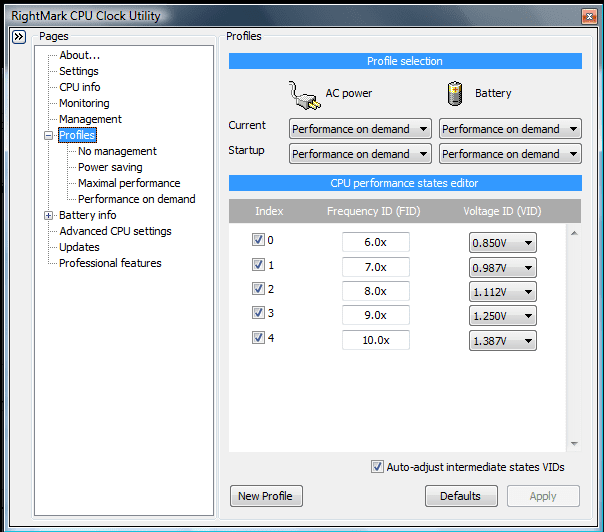Click the Apply button
The image size is (604, 532).
[x=543, y=496]
